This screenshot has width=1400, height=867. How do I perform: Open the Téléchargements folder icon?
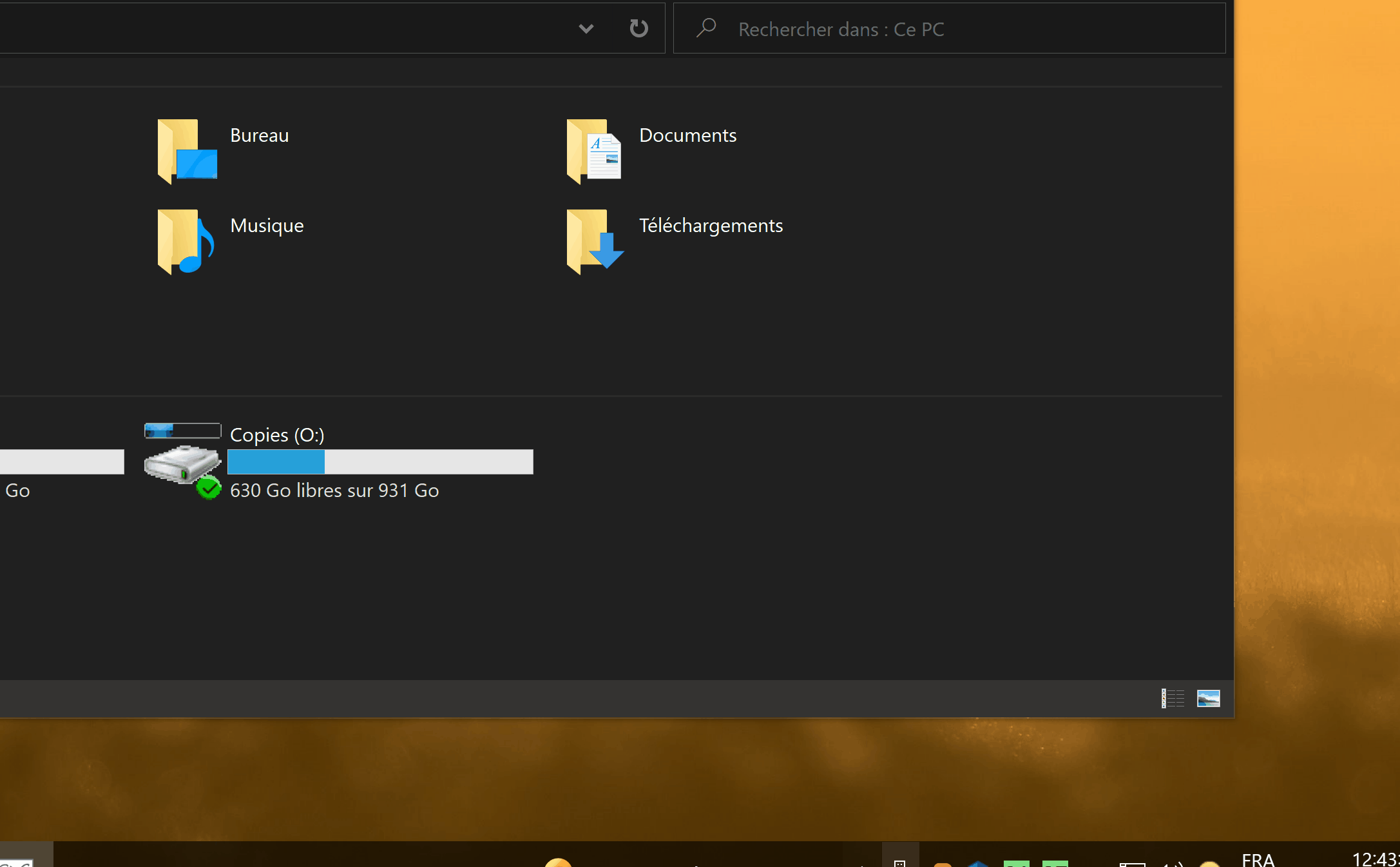pyautogui.click(x=594, y=242)
